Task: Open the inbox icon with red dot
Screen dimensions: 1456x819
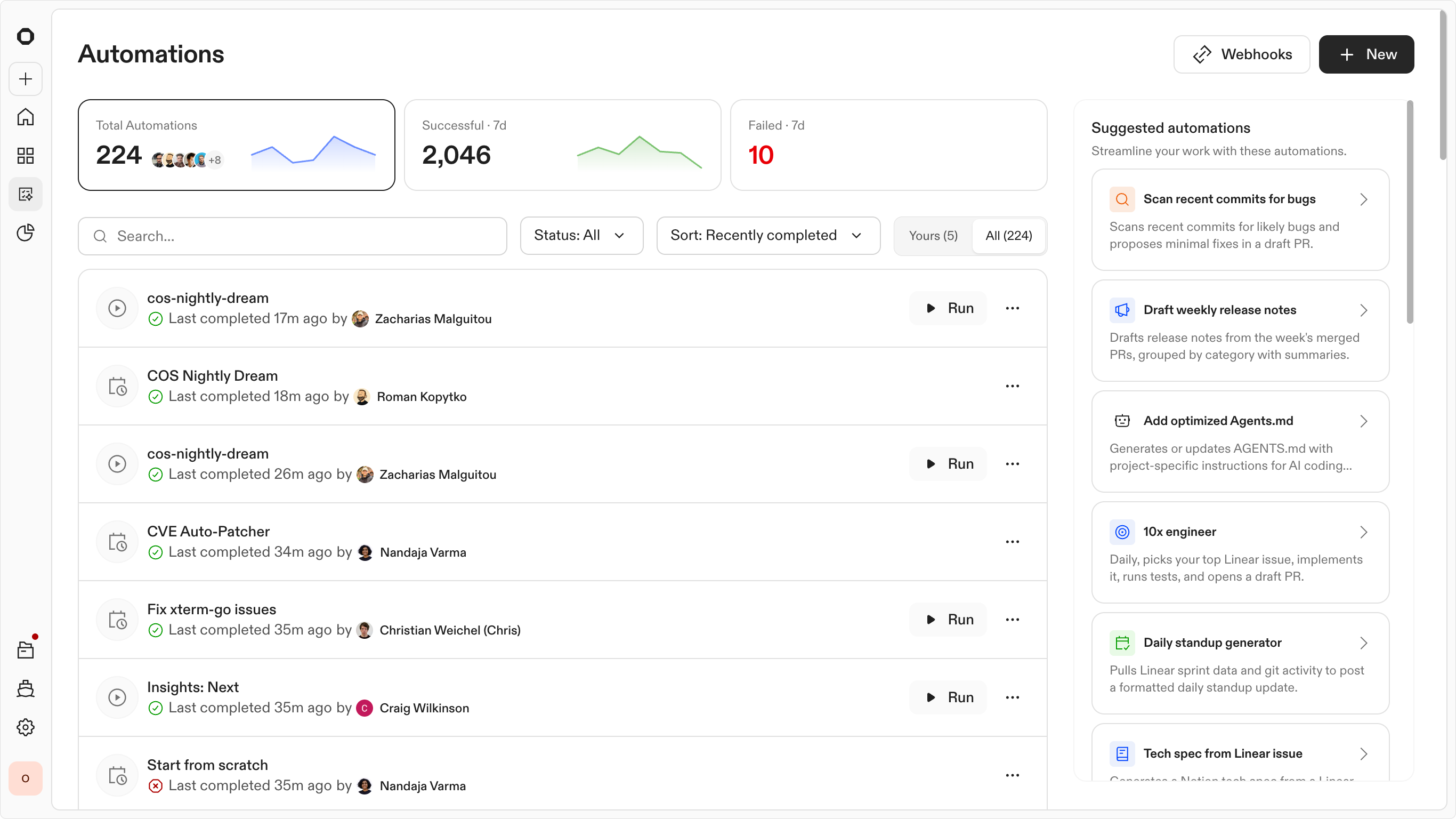Action: [x=26, y=650]
